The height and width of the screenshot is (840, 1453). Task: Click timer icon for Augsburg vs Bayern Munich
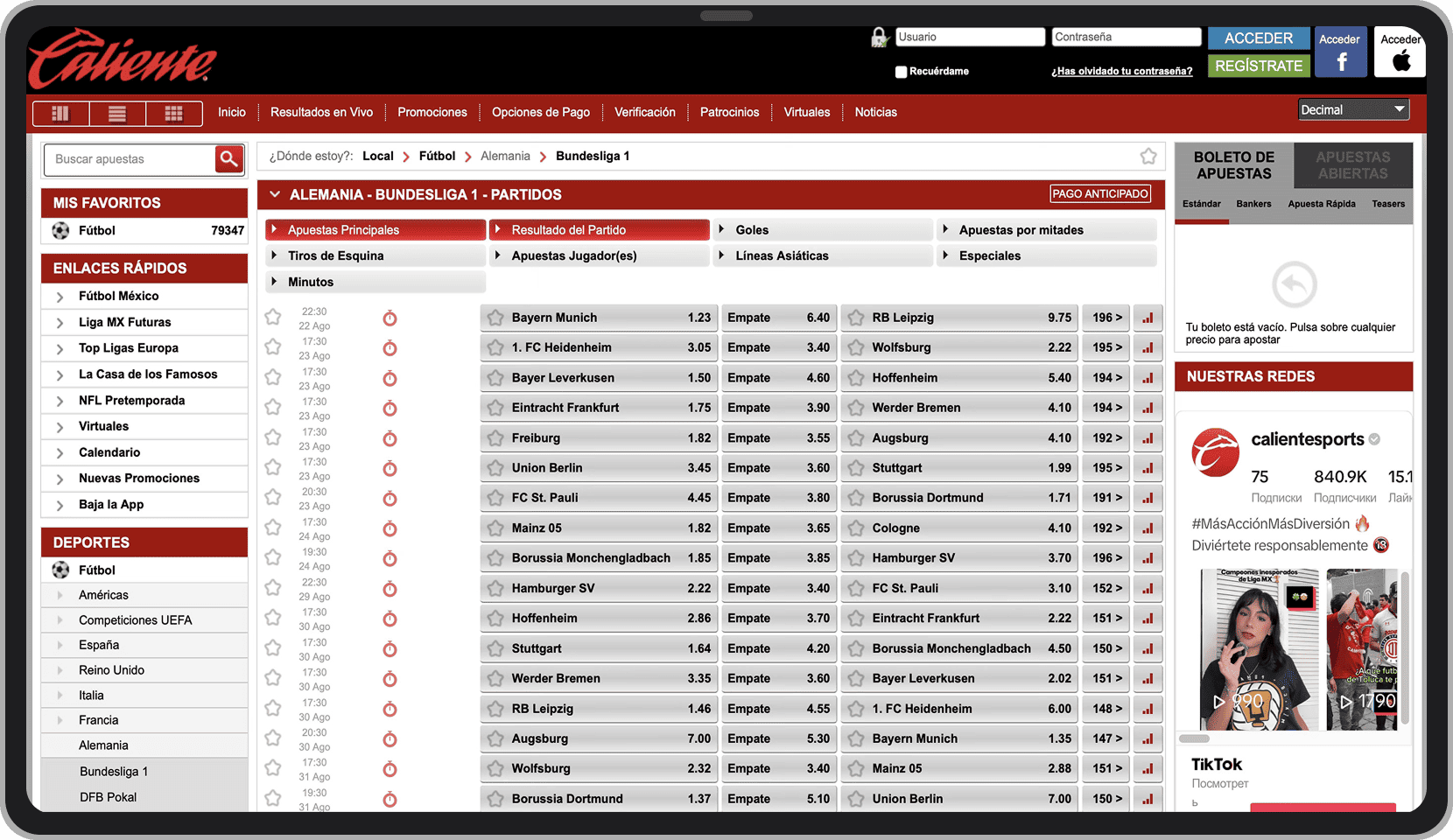tap(390, 739)
